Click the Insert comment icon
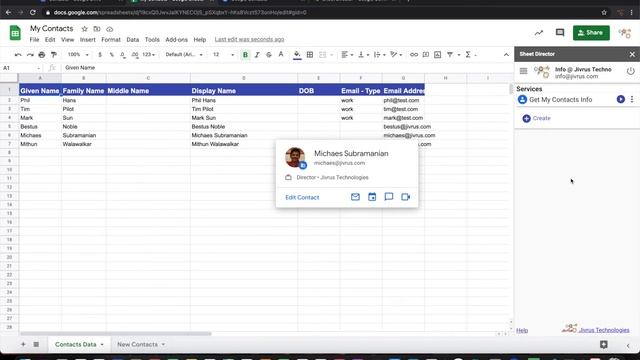 [426, 55]
